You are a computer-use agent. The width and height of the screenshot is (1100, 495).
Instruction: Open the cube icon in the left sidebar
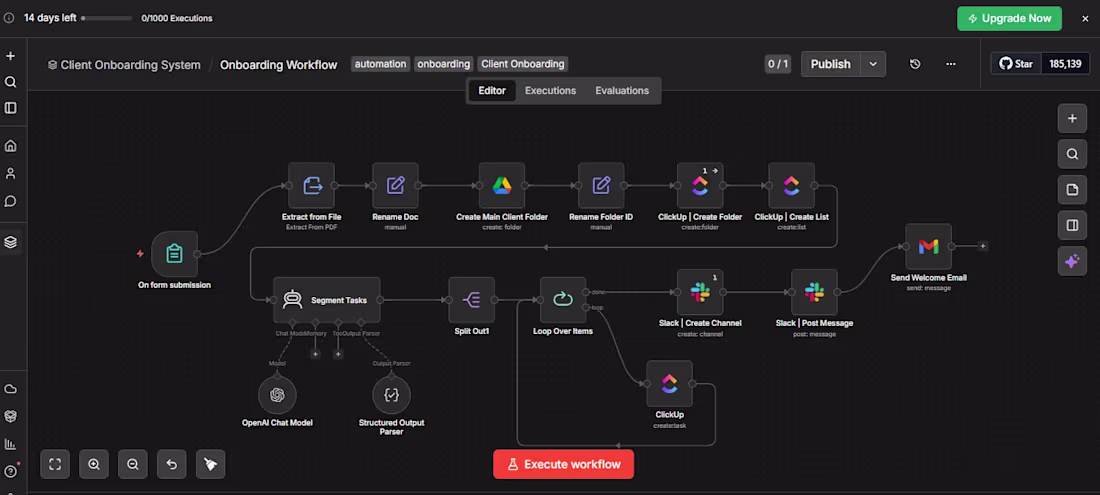click(x=11, y=416)
